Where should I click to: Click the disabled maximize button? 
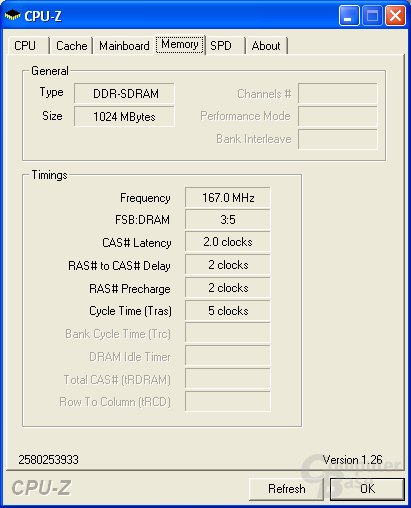click(x=372, y=16)
